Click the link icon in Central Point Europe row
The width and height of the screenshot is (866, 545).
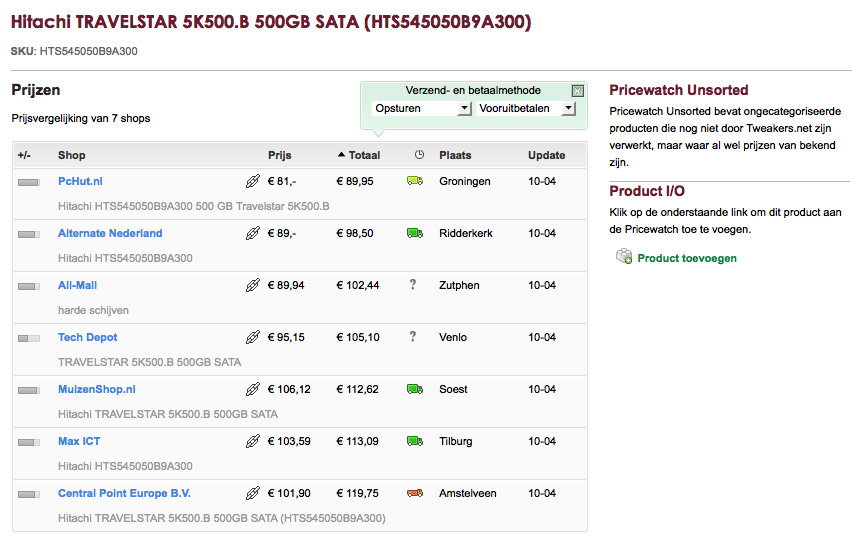pyautogui.click(x=252, y=493)
